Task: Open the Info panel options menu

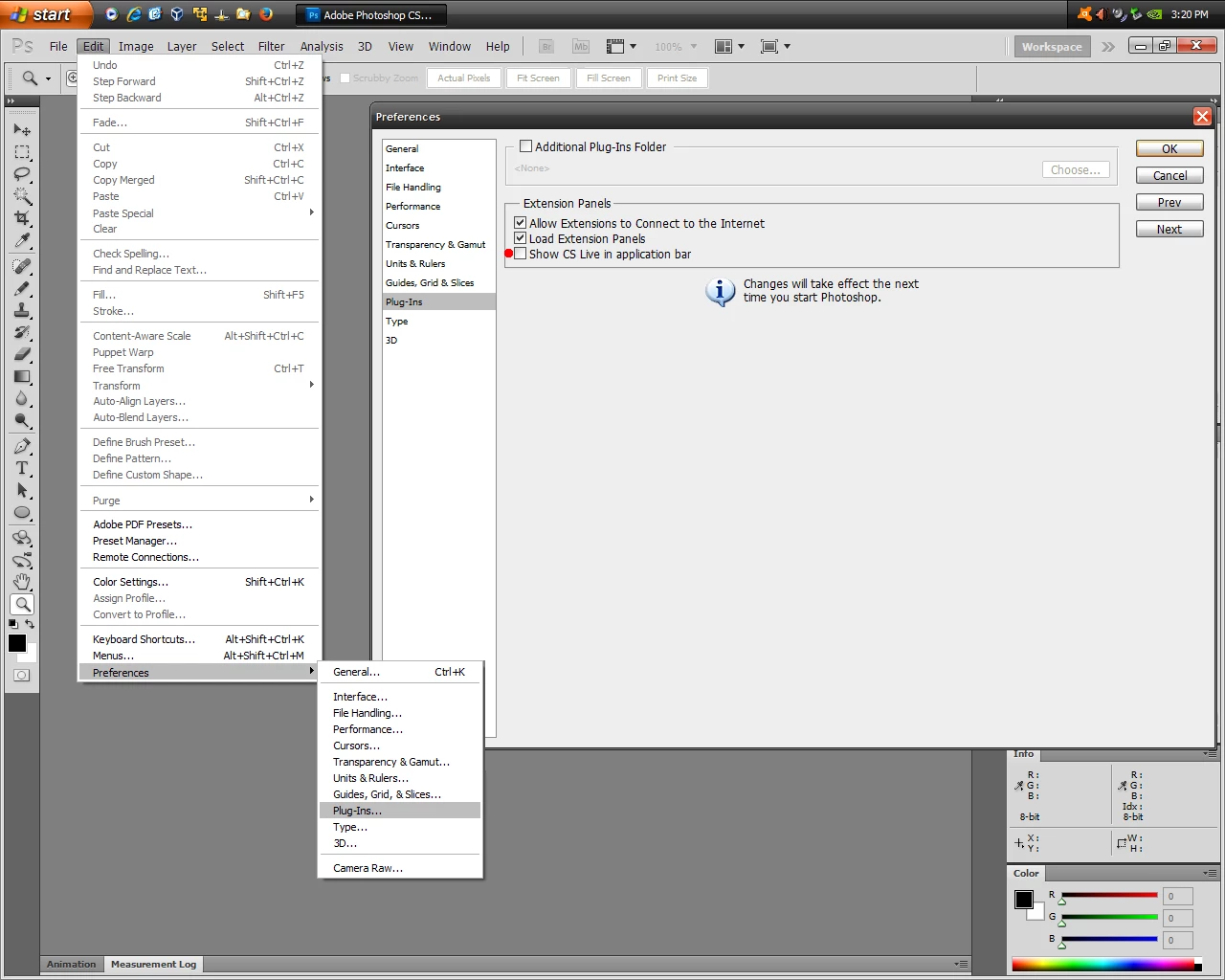Action: [x=1210, y=754]
